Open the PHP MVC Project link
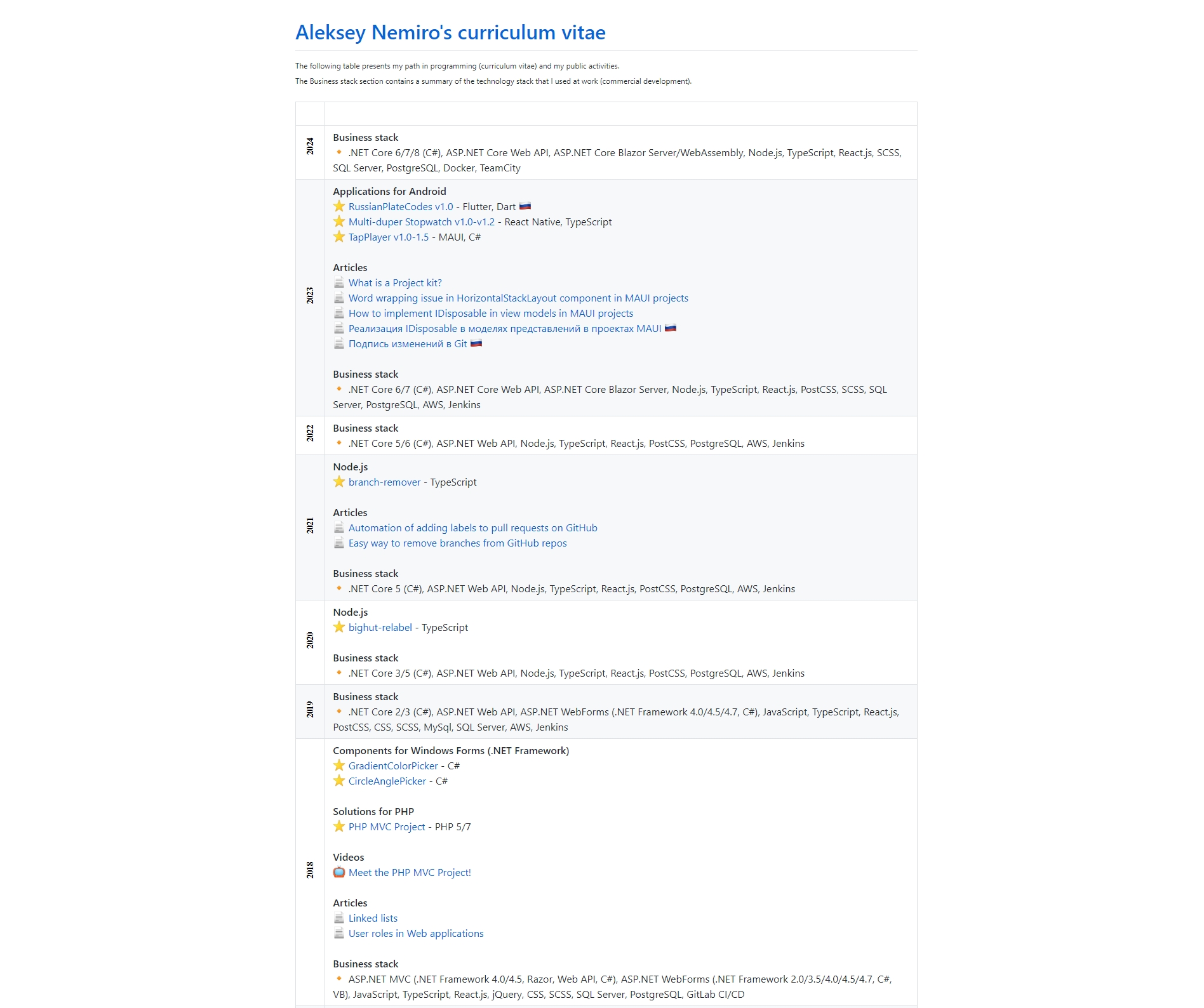Viewport: 1204px width, 1008px height. point(386,827)
